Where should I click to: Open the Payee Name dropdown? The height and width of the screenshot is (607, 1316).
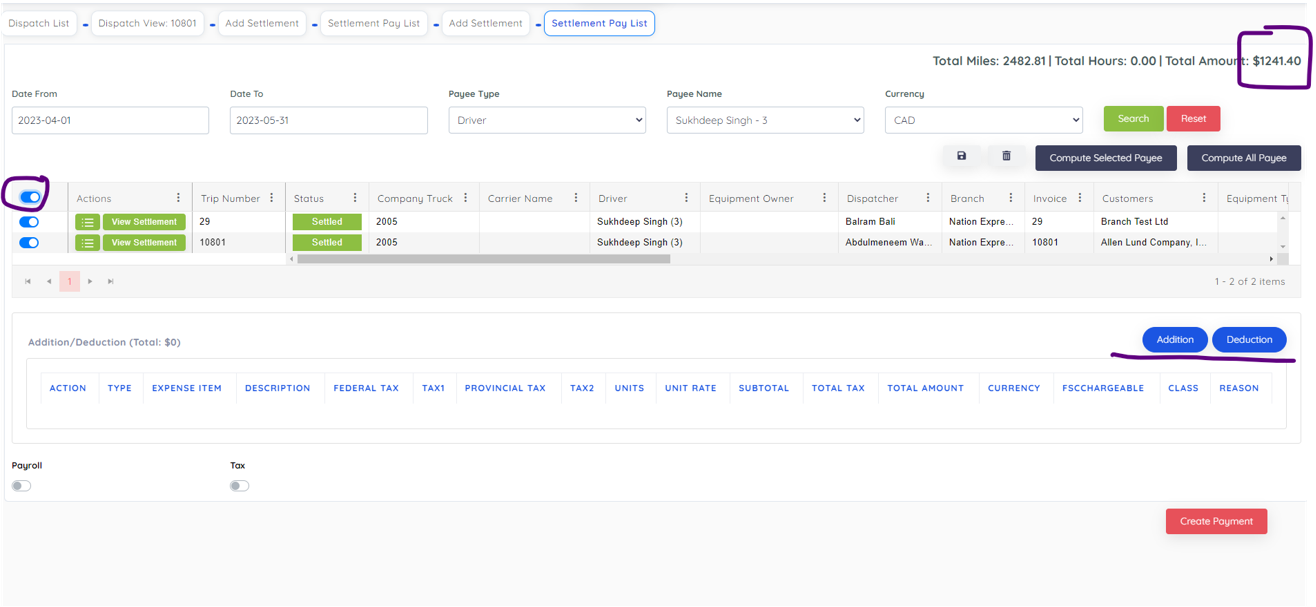click(765, 120)
